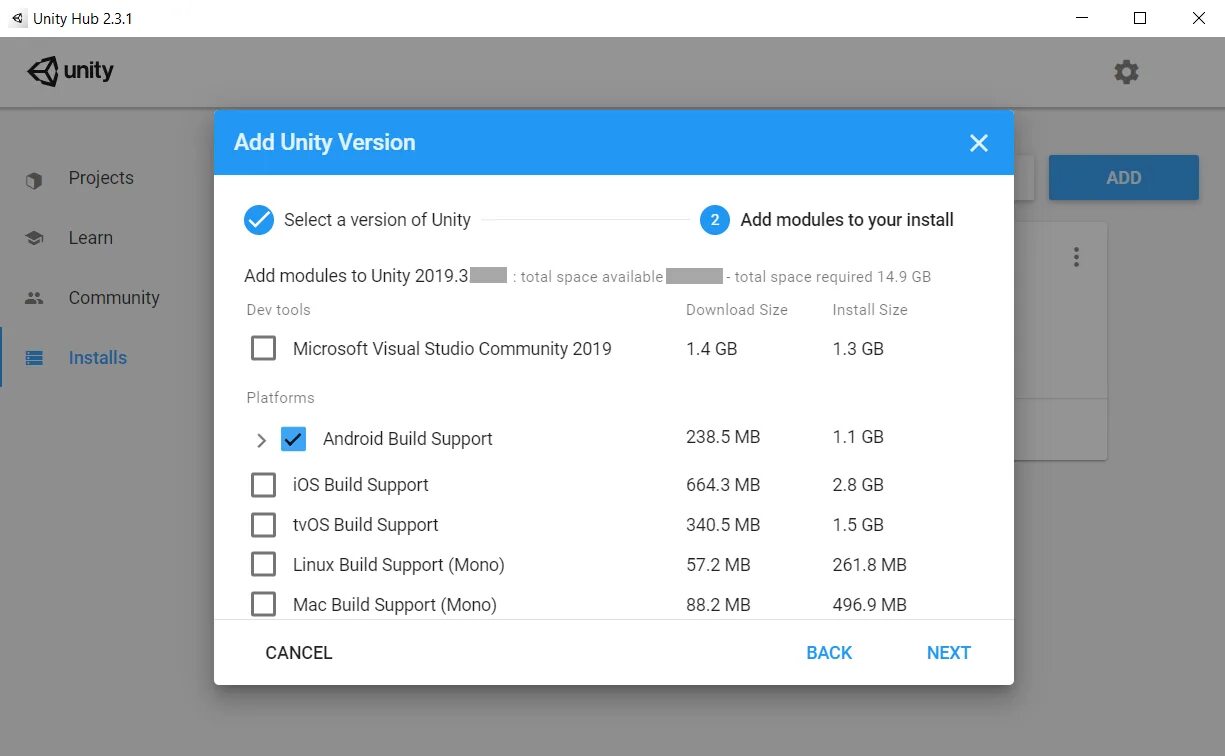Click the Installs list icon
Viewport: 1225px width, 756px height.
(x=34, y=358)
